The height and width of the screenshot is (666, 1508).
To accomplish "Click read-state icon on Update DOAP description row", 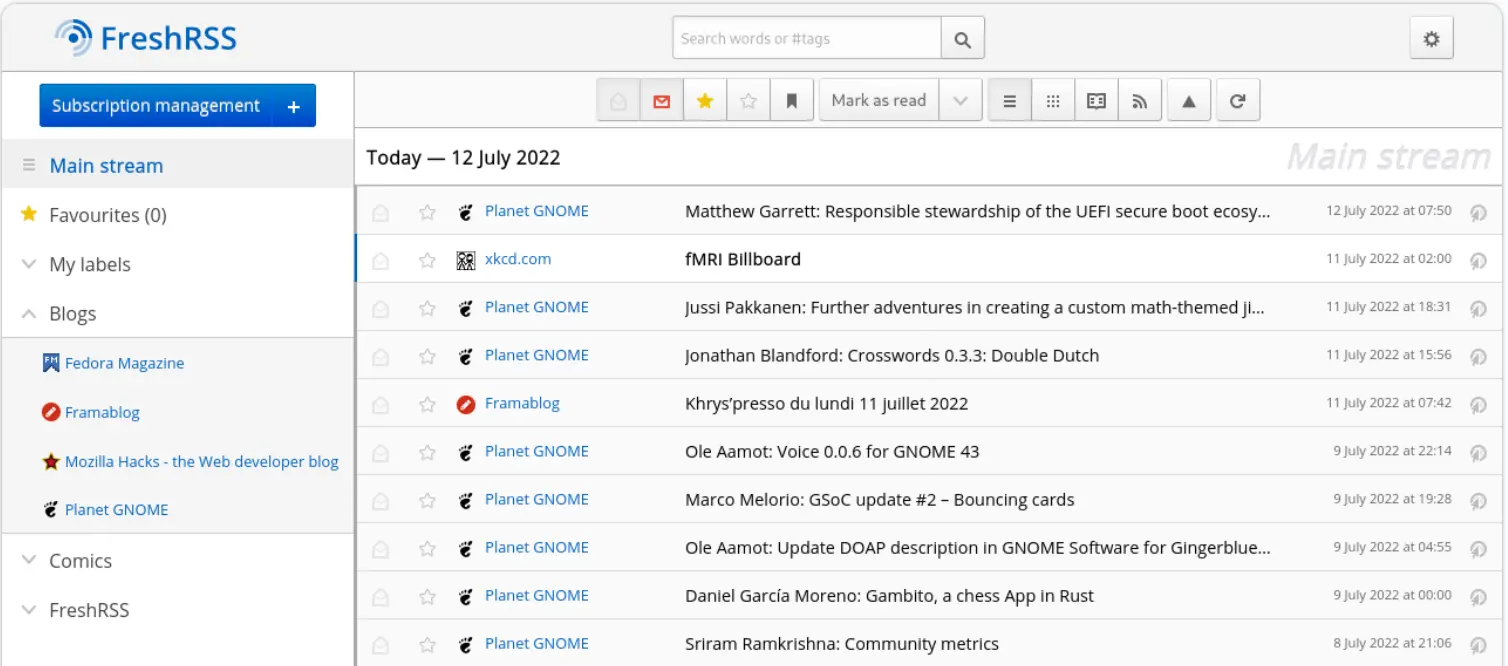I will pyautogui.click(x=380, y=548).
